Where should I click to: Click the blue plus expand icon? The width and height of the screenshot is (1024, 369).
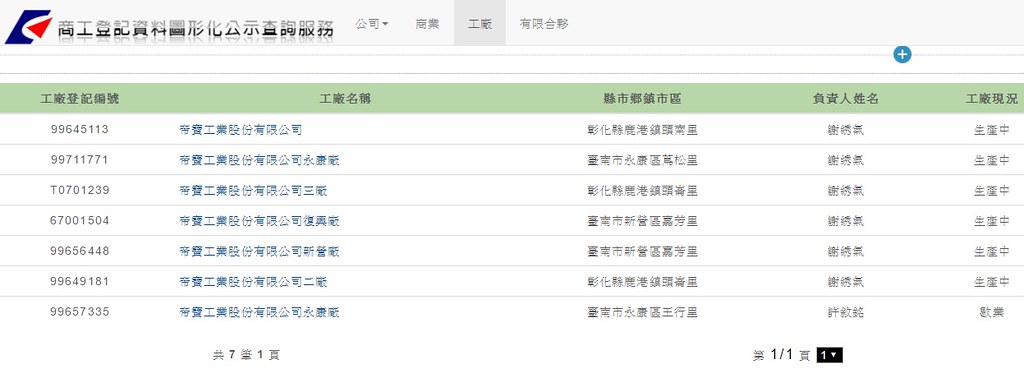click(x=902, y=55)
